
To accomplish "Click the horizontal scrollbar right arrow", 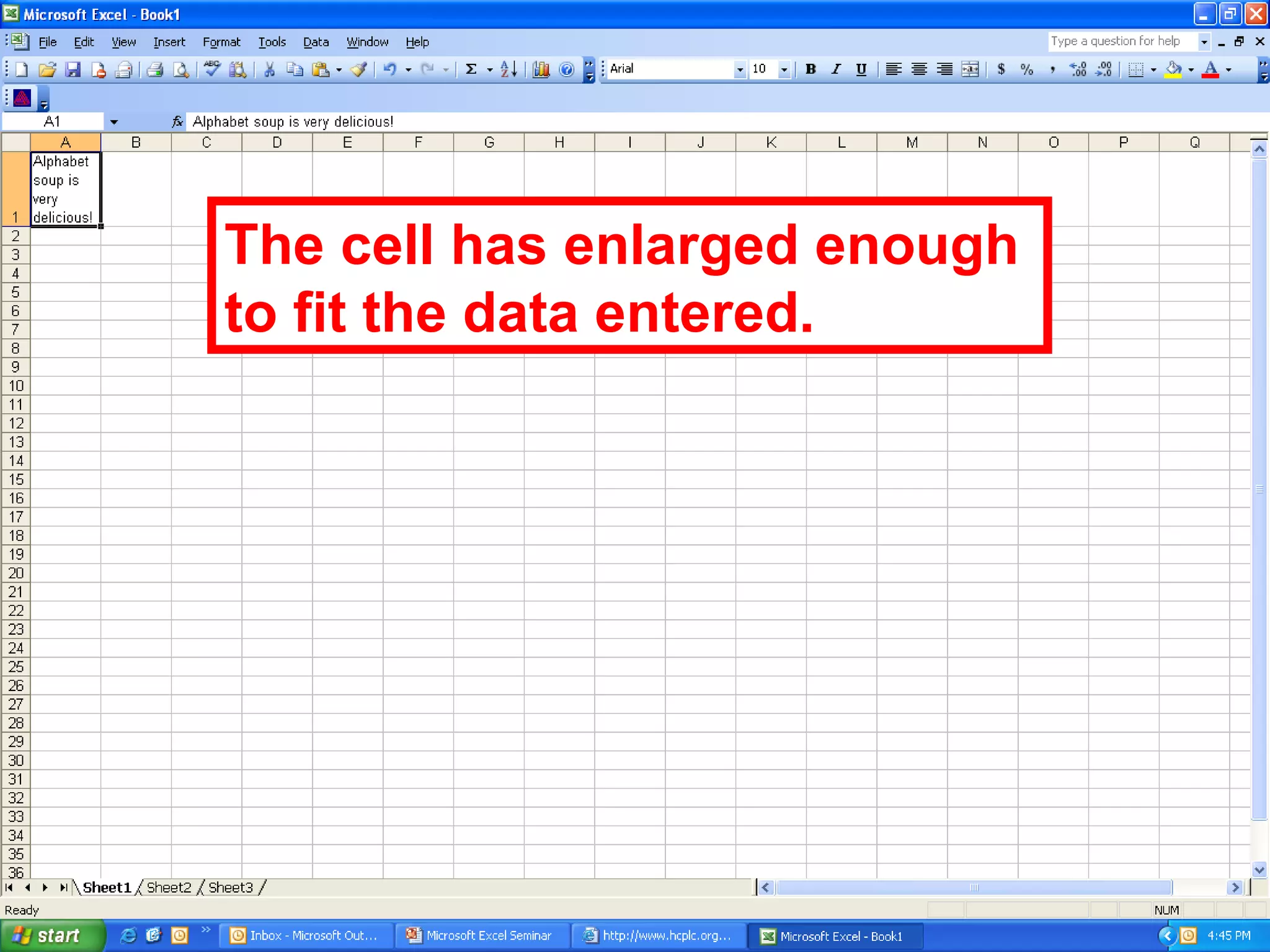I will click(1235, 888).
